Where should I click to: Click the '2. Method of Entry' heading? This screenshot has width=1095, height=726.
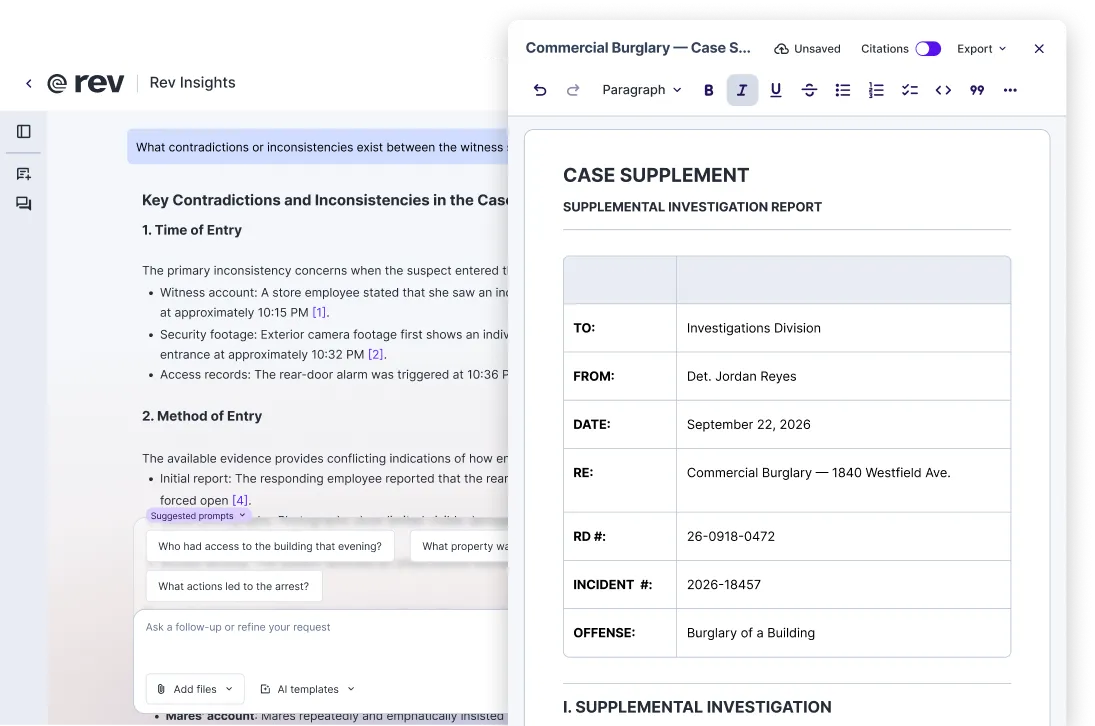pos(202,416)
